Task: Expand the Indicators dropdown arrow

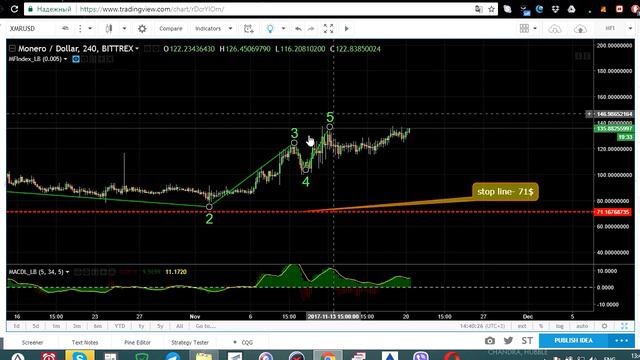Action: pos(230,29)
